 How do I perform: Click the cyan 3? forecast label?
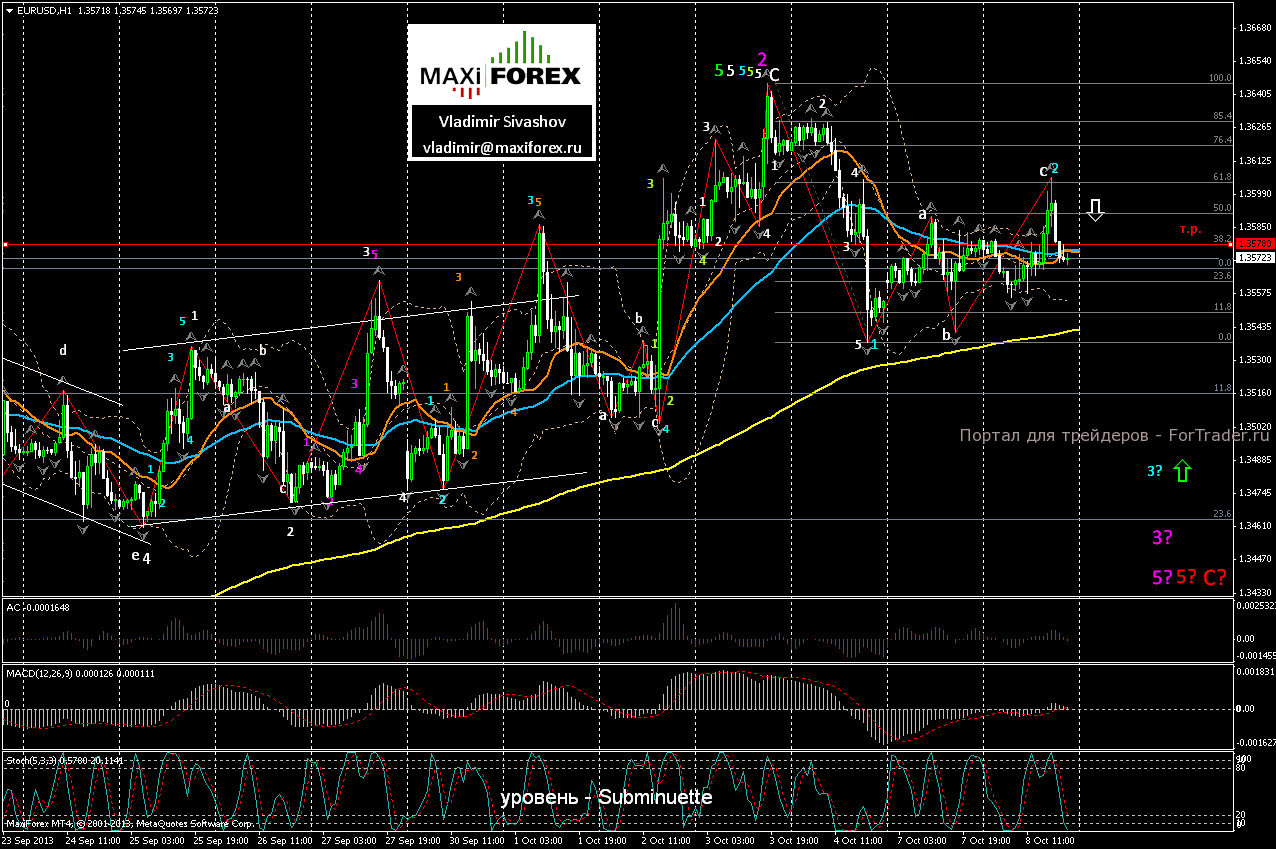click(x=1155, y=470)
